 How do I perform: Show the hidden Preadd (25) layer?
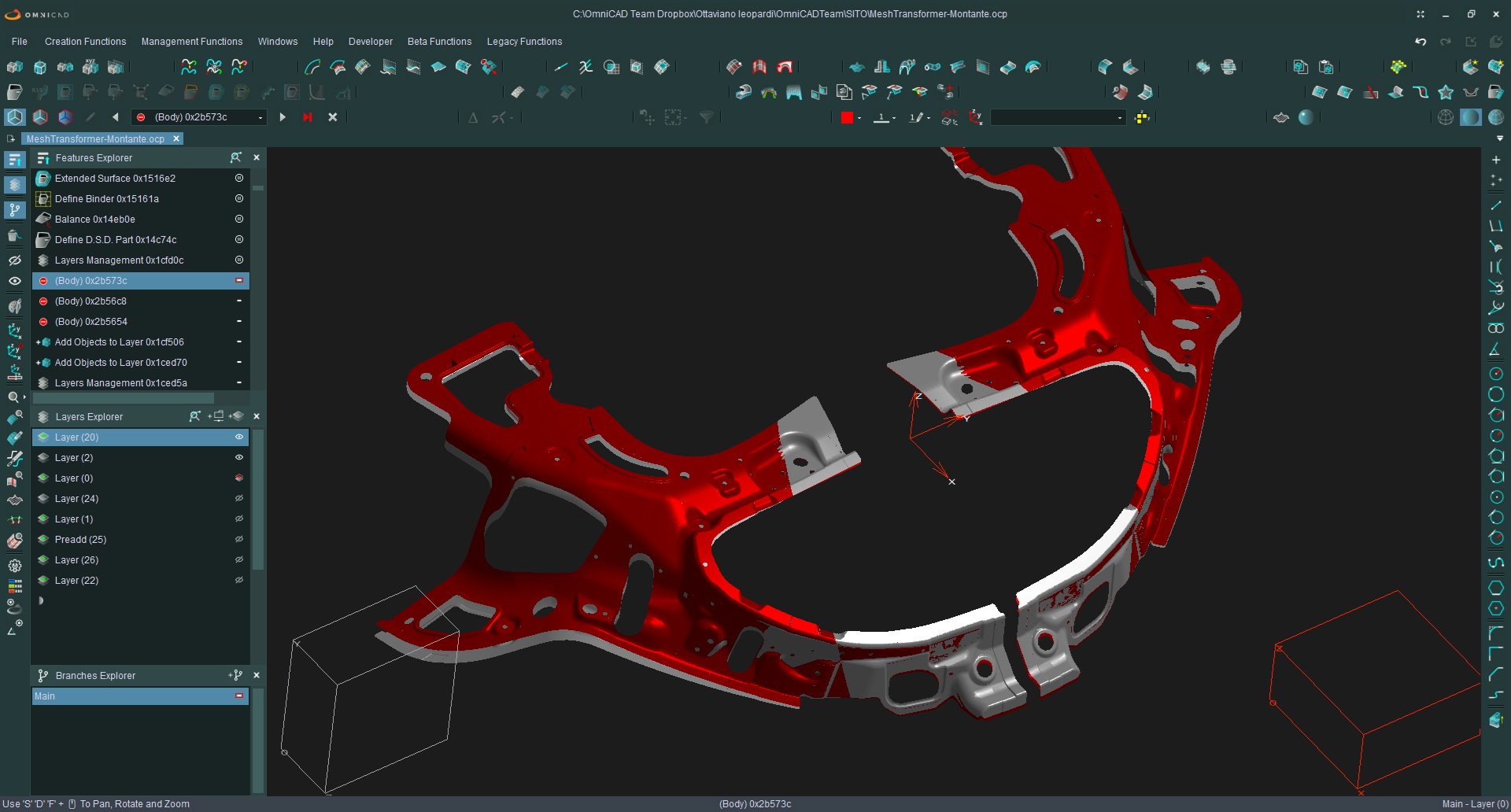tap(239, 540)
